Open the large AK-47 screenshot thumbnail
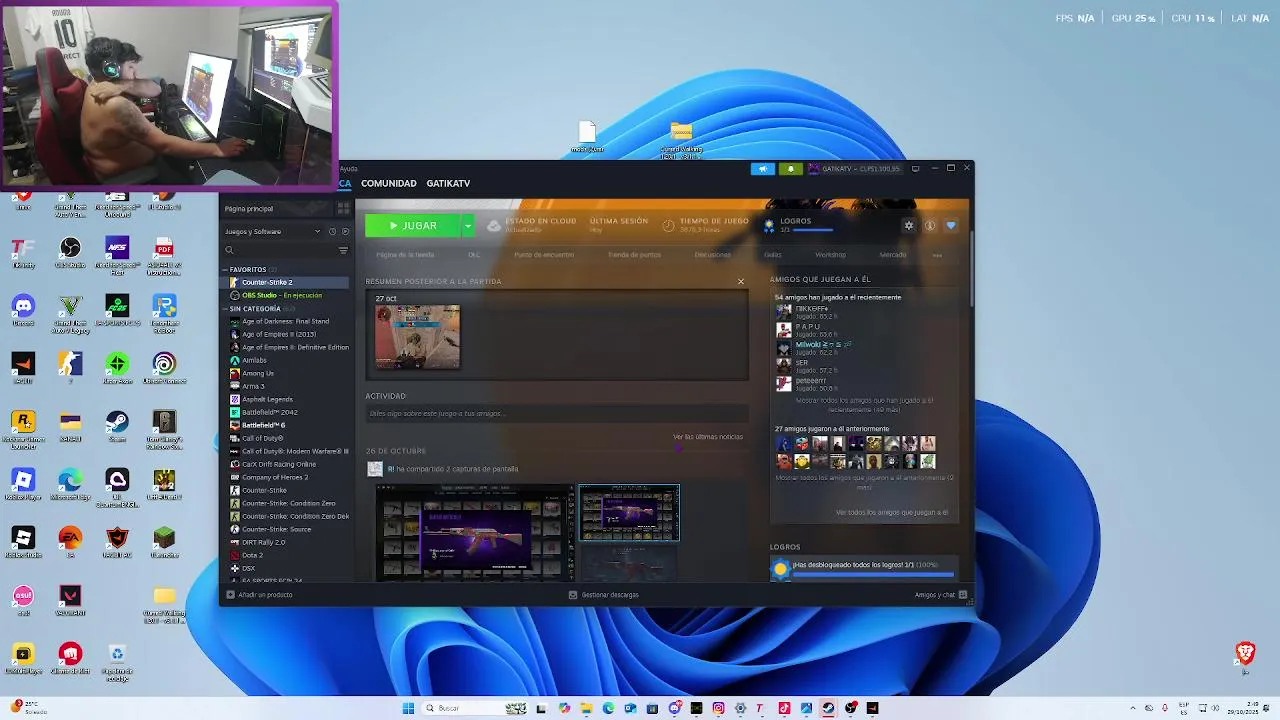 pos(475,533)
